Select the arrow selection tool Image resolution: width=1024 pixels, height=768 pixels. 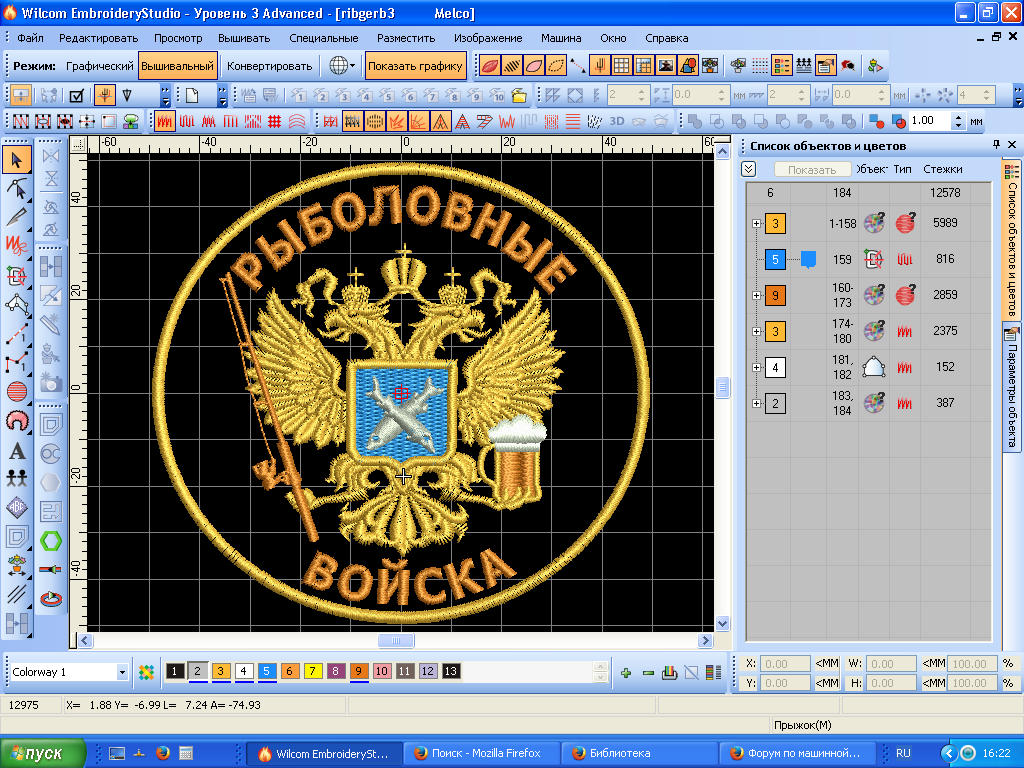(x=17, y=158)
